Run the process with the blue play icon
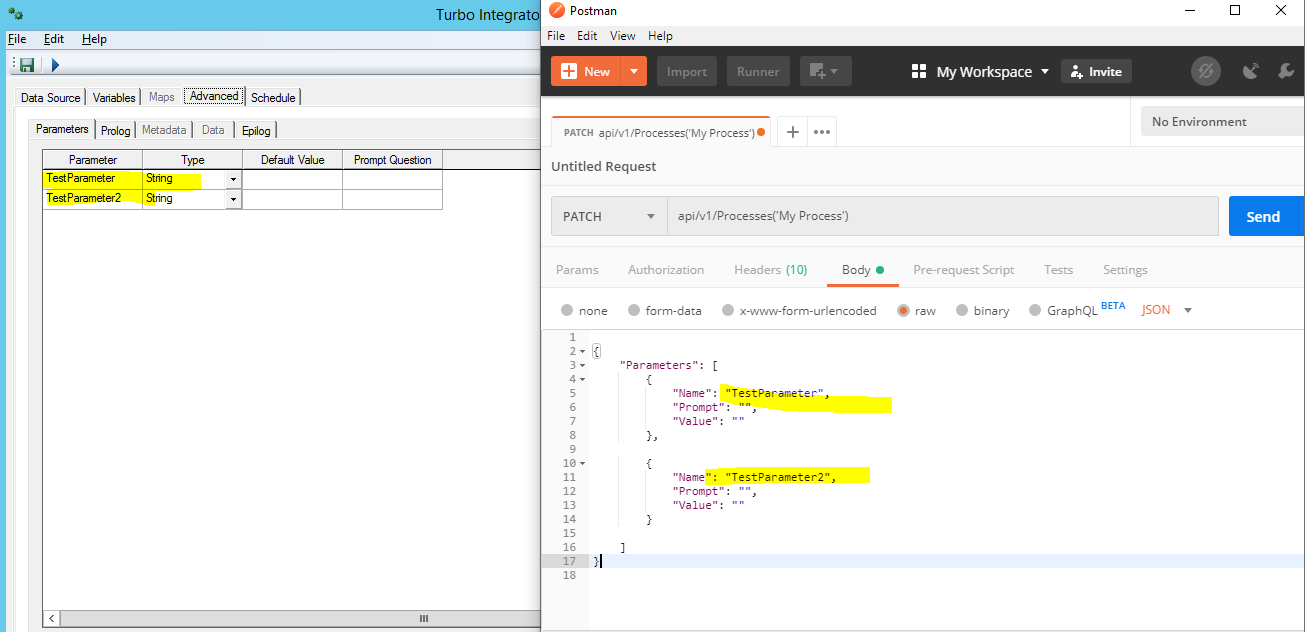The width and height of the screenshot is (1305, 632). point(55,65)
